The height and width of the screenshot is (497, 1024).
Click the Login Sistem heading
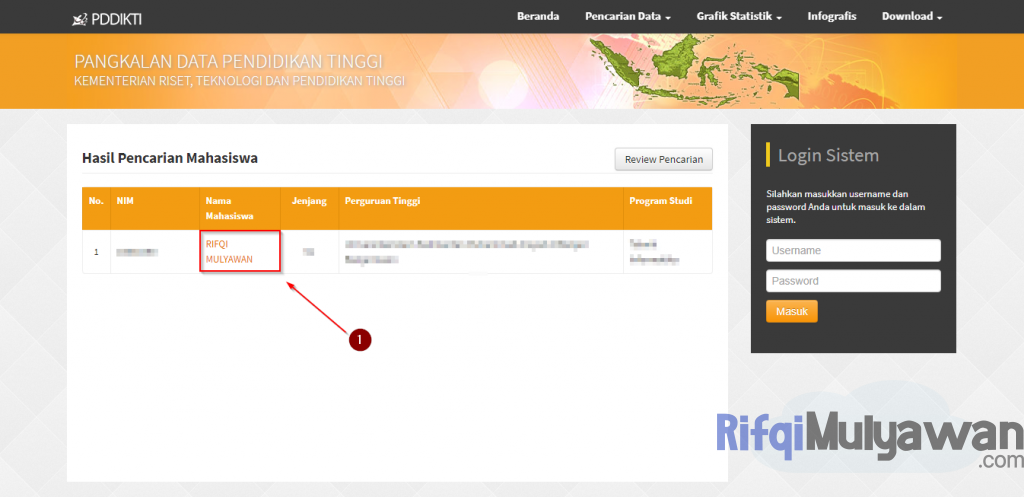(x=828, y=155)
